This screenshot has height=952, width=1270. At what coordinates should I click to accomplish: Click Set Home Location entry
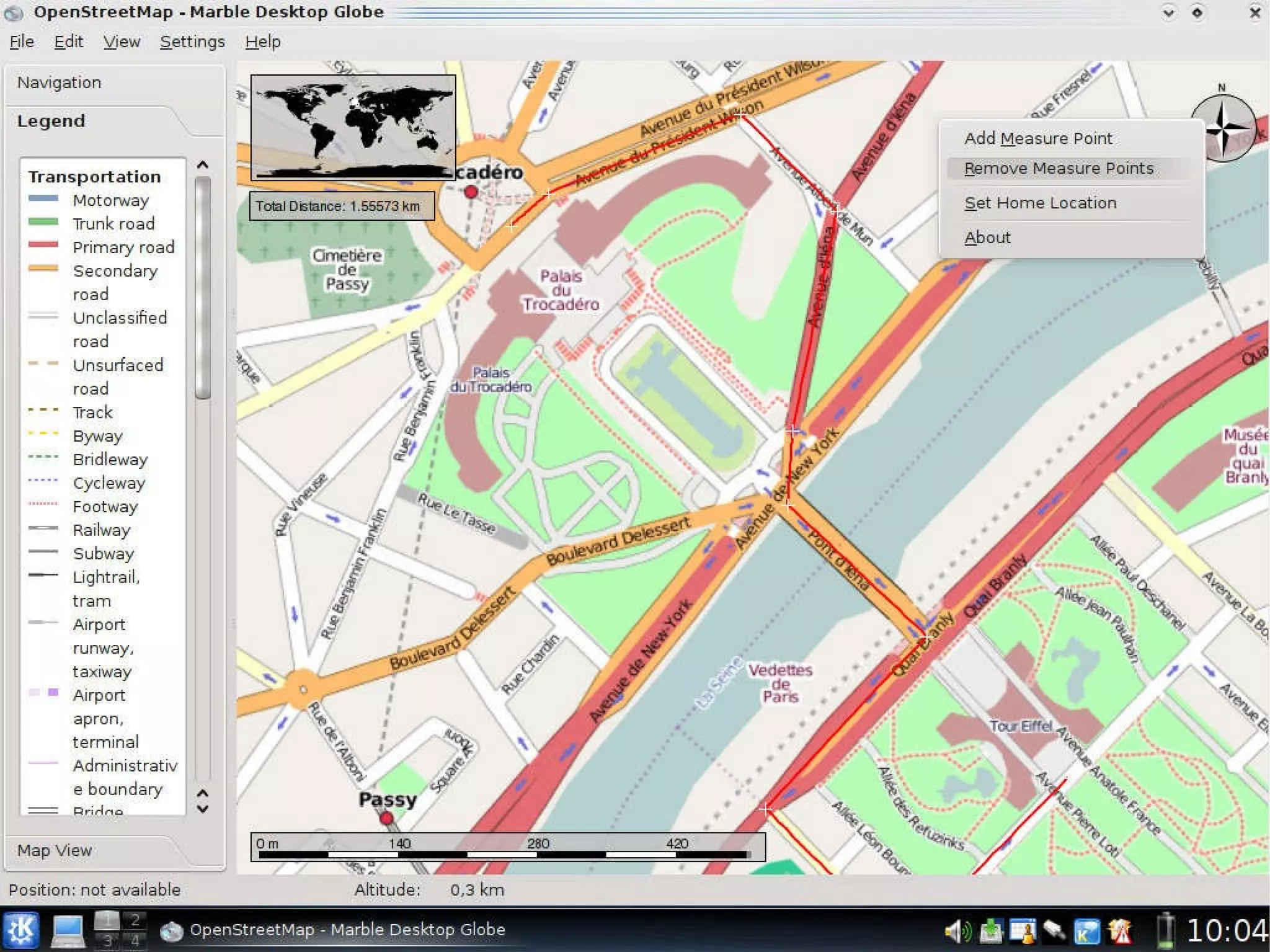click(x=1040, y=203)
